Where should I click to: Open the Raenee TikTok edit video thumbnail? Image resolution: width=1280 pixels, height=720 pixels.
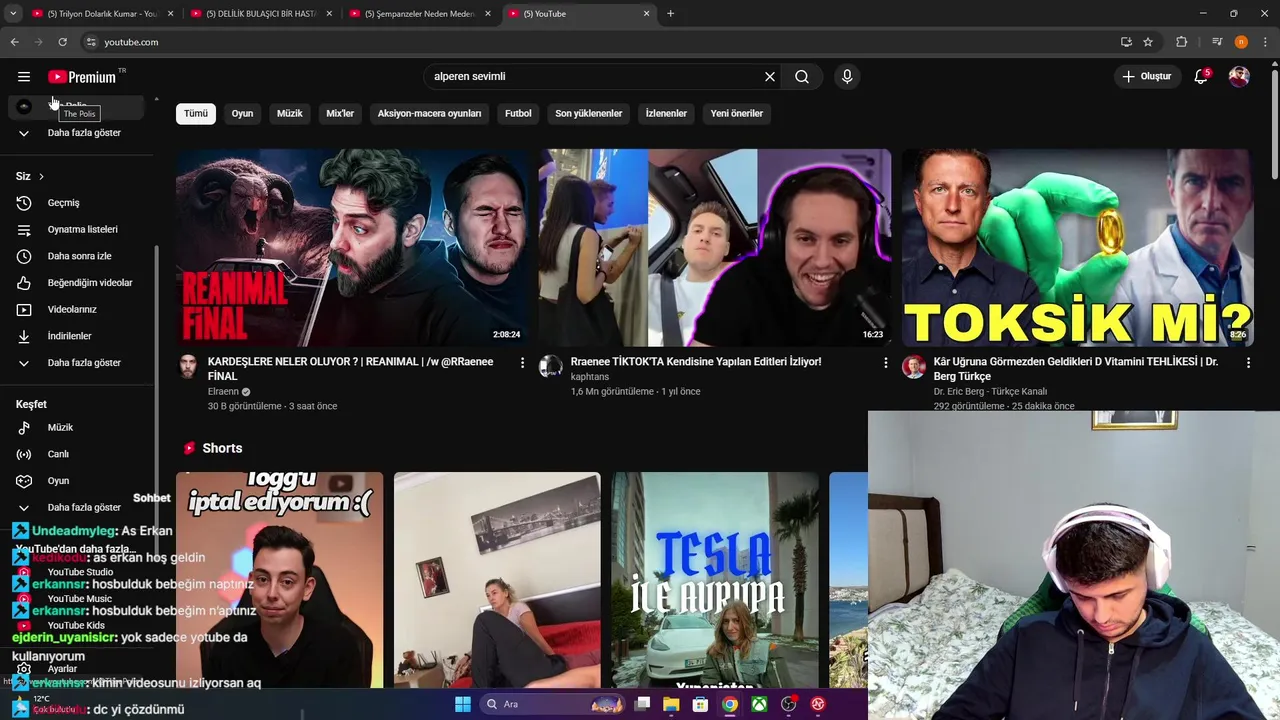tap(715, 247)
